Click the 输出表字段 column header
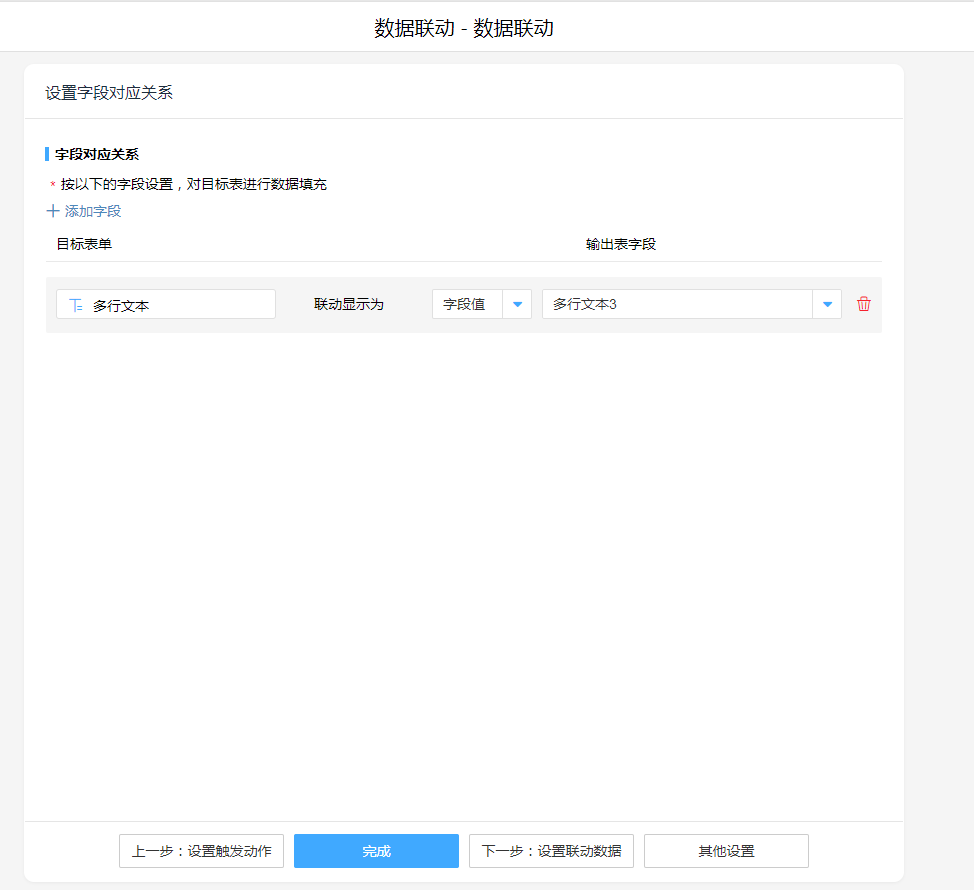This screenshot has width=974, height=890. coord(621,244)
